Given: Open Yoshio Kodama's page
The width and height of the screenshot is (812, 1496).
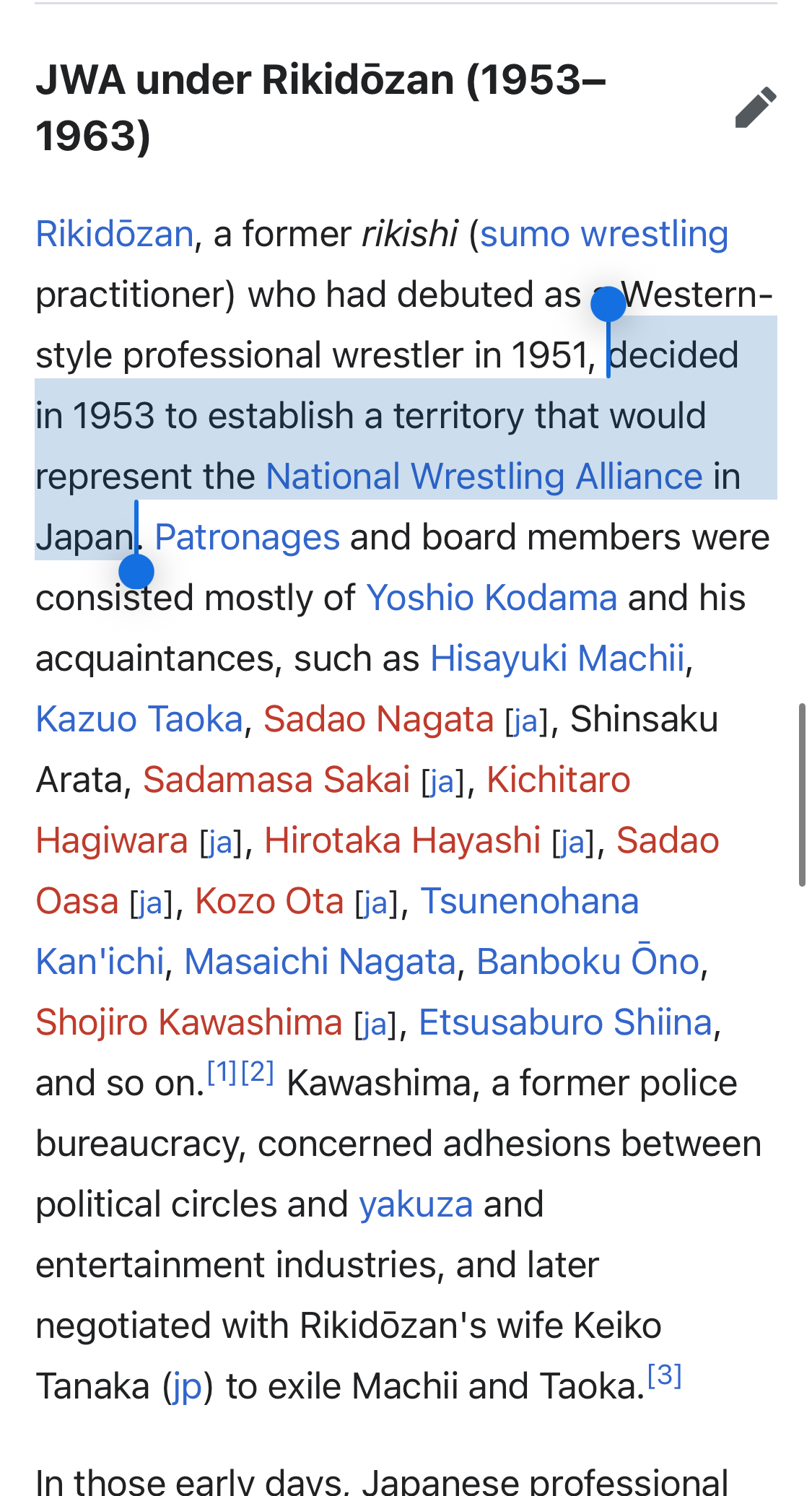Looking at the screenshot, I should click(x=491, y=599).
